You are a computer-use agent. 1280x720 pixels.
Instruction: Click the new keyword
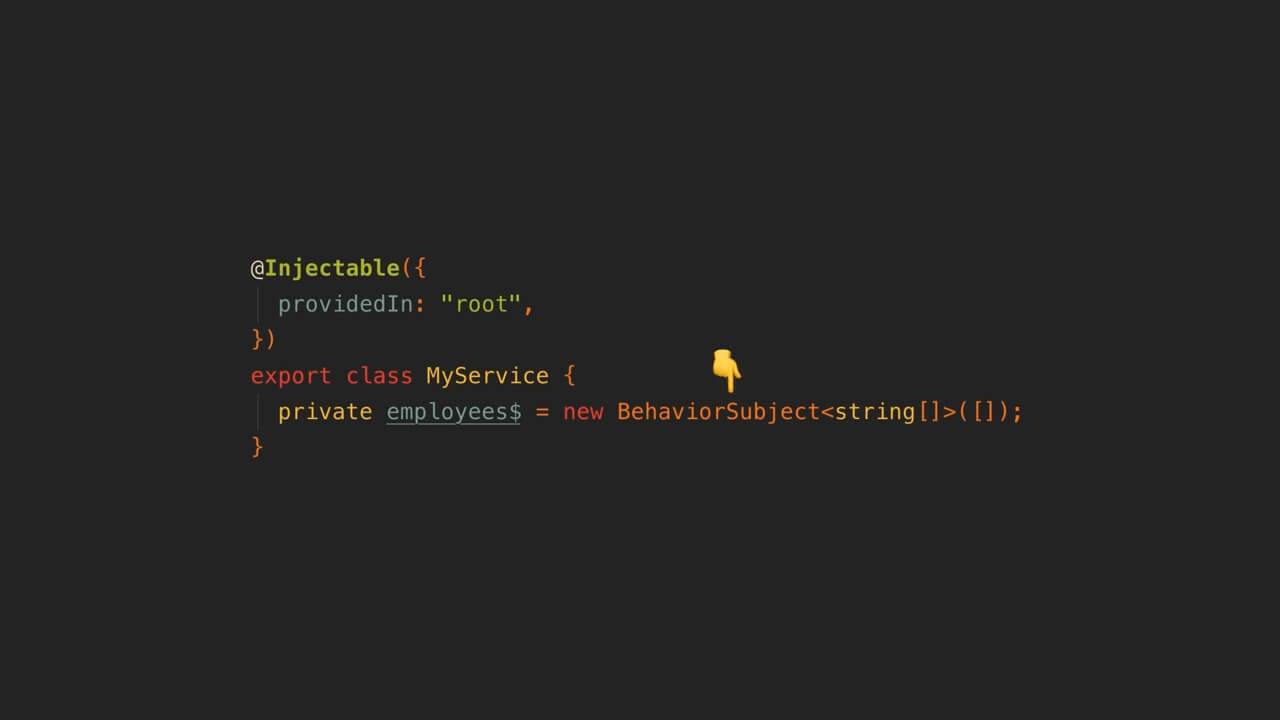click(x=583, y=412)
